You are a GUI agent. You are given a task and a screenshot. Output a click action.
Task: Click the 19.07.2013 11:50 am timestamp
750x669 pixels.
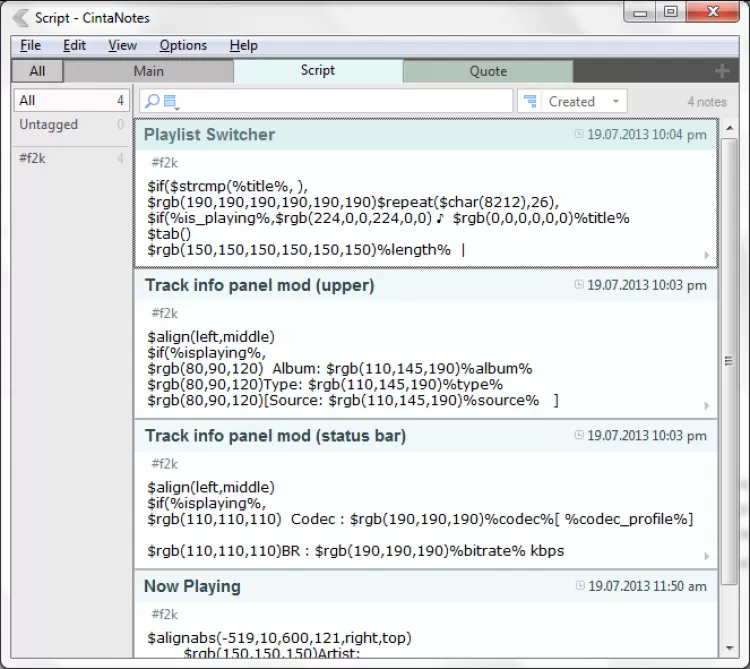[x=647, y=586]
